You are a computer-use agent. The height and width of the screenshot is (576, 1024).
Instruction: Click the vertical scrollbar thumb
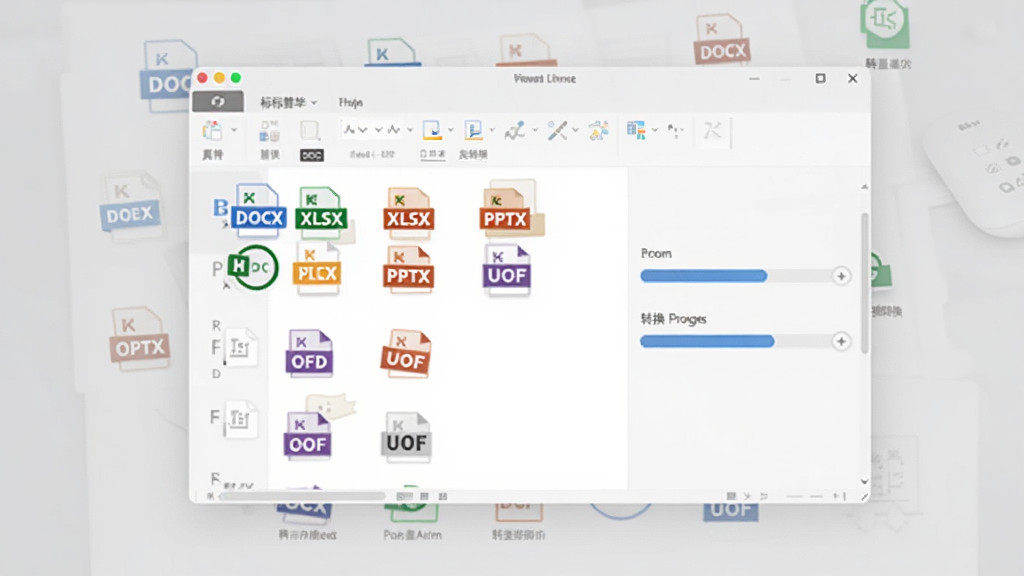(x=865, y=283)
